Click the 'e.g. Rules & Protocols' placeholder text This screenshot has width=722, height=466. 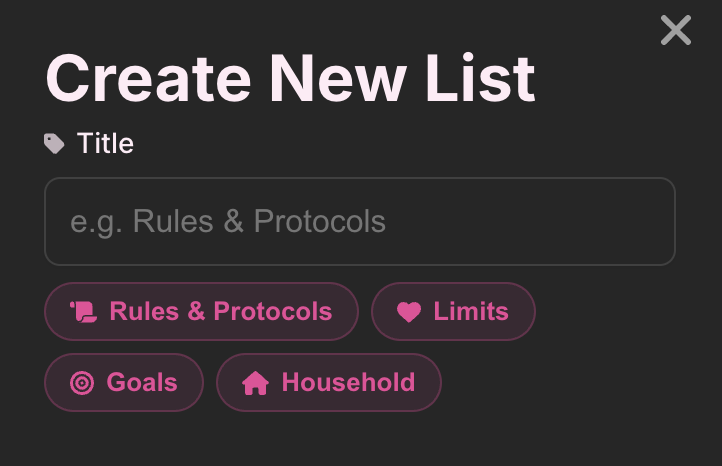pos(228,221)
